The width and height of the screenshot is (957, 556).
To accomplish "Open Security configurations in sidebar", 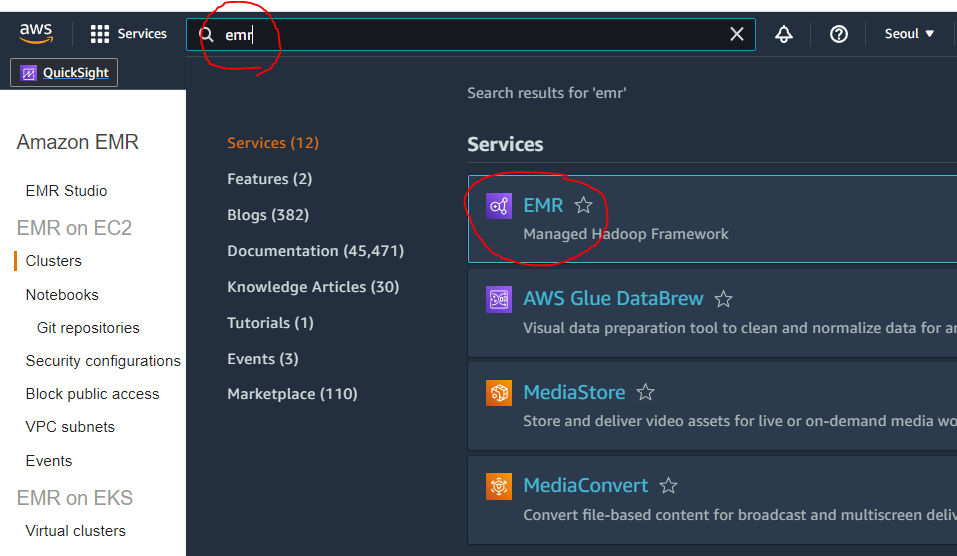I will pyautogui.click(x=103, y=361).
